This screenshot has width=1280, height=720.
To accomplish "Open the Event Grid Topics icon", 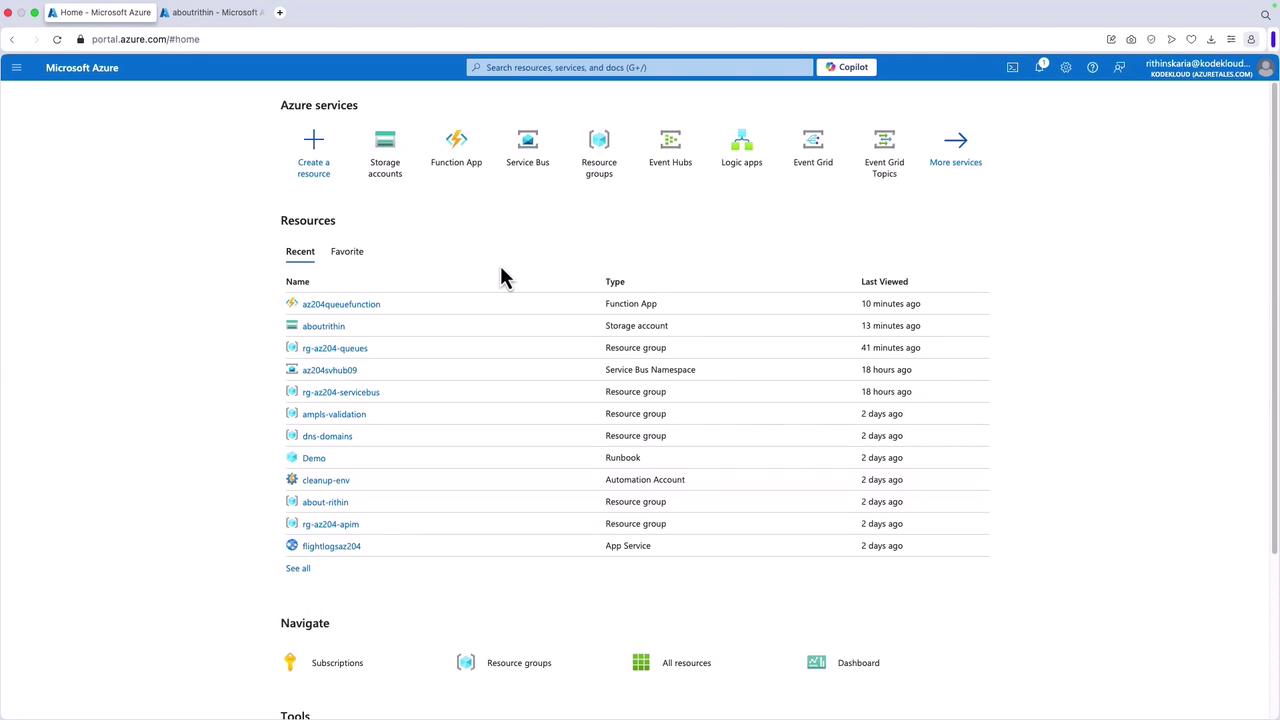I will click(x=884, y=140).
